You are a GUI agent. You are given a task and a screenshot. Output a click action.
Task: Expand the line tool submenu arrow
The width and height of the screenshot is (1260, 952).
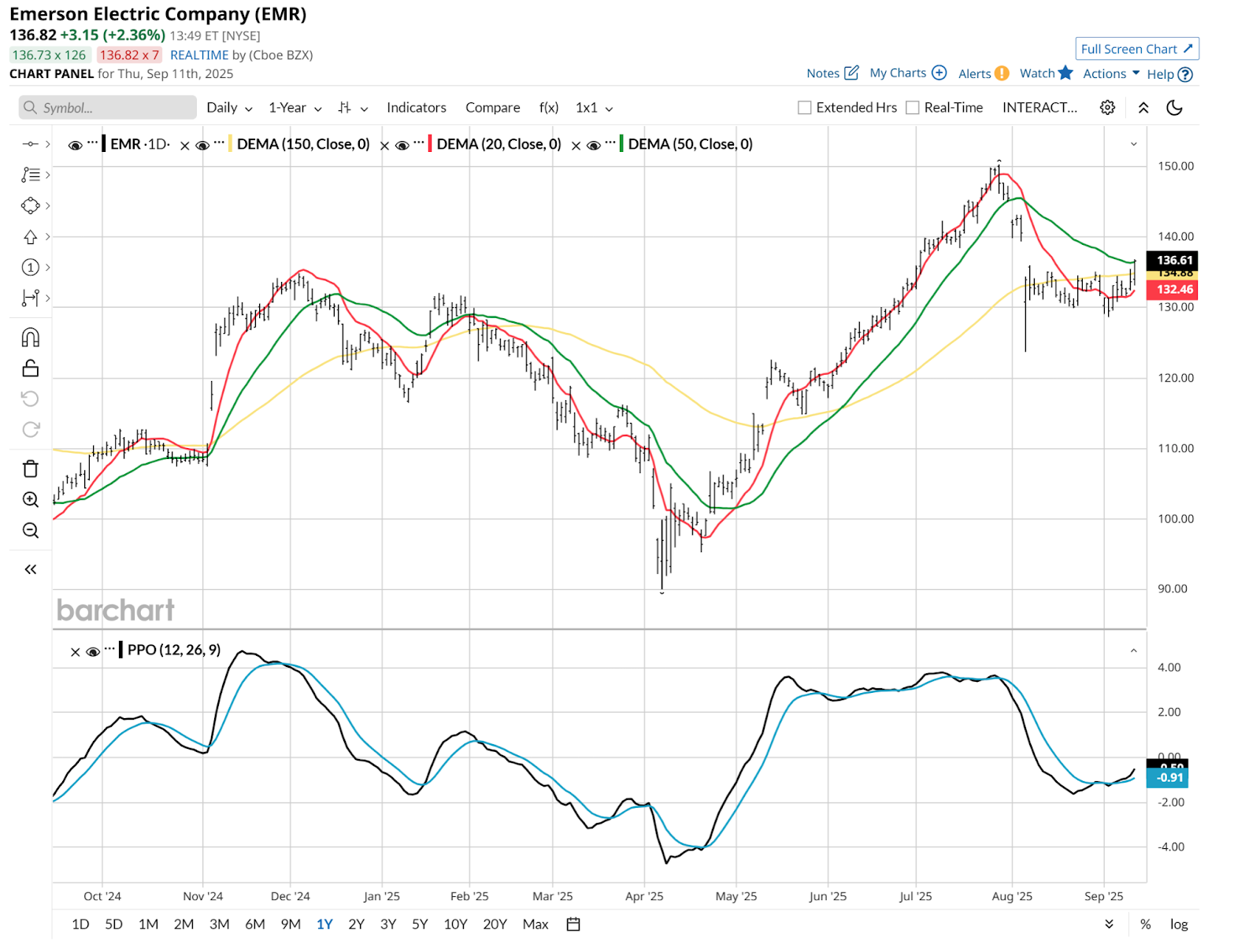[x=47, y=143]
